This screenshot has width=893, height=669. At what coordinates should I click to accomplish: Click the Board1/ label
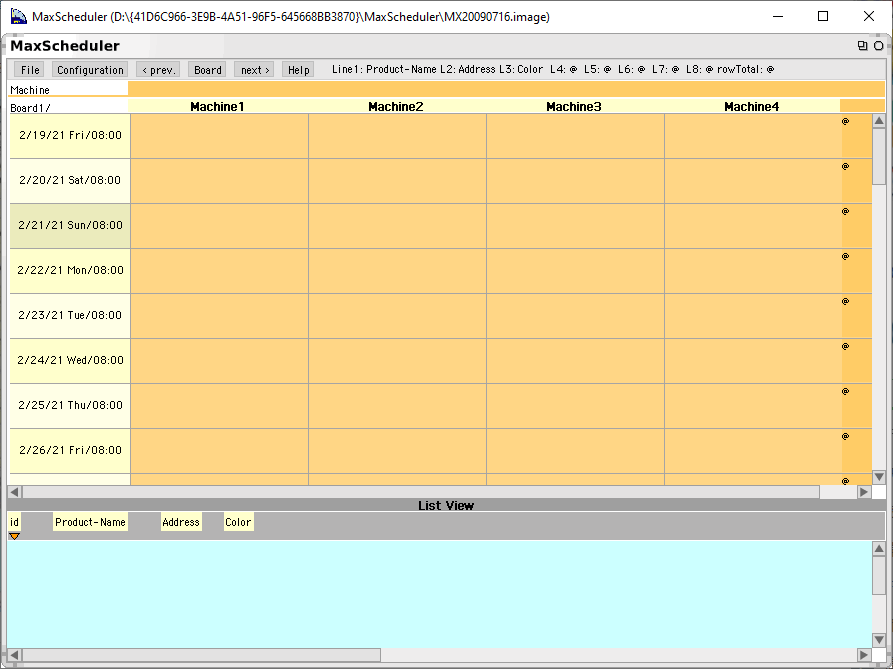(30, 108)
